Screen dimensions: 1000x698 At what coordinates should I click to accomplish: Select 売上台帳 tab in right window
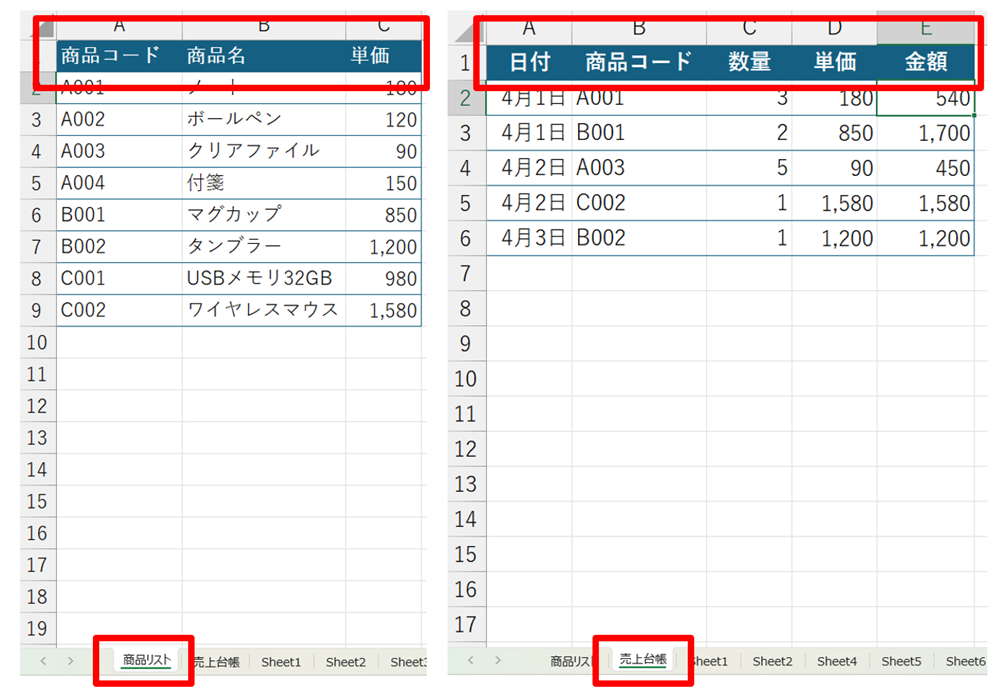pyautogui.click(x=643, y=660)
